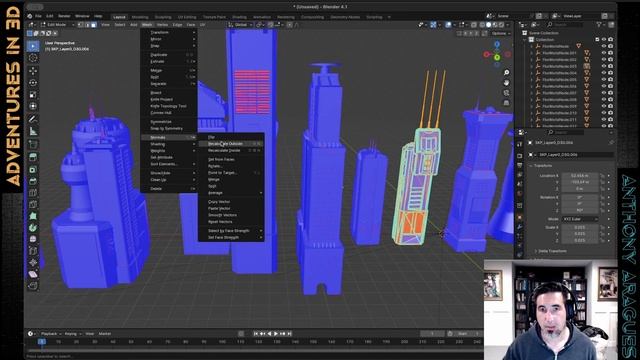Image resolution: width=640 pixels, height=360 pixels.
Task: Select the Smooth tool
Action: [33, 239]
